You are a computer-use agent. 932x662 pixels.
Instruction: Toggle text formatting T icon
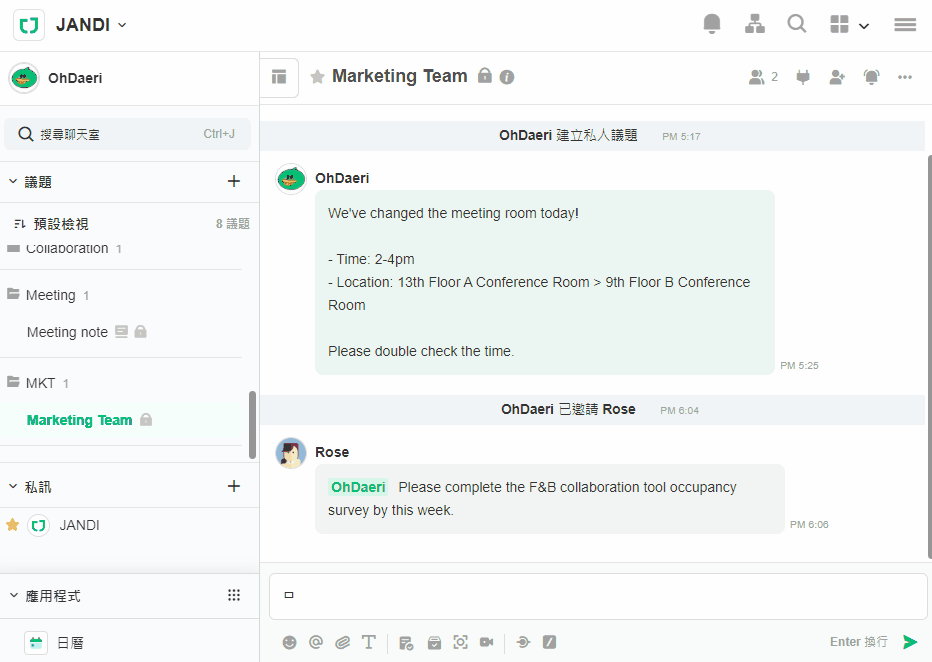[x=369, y=642]
